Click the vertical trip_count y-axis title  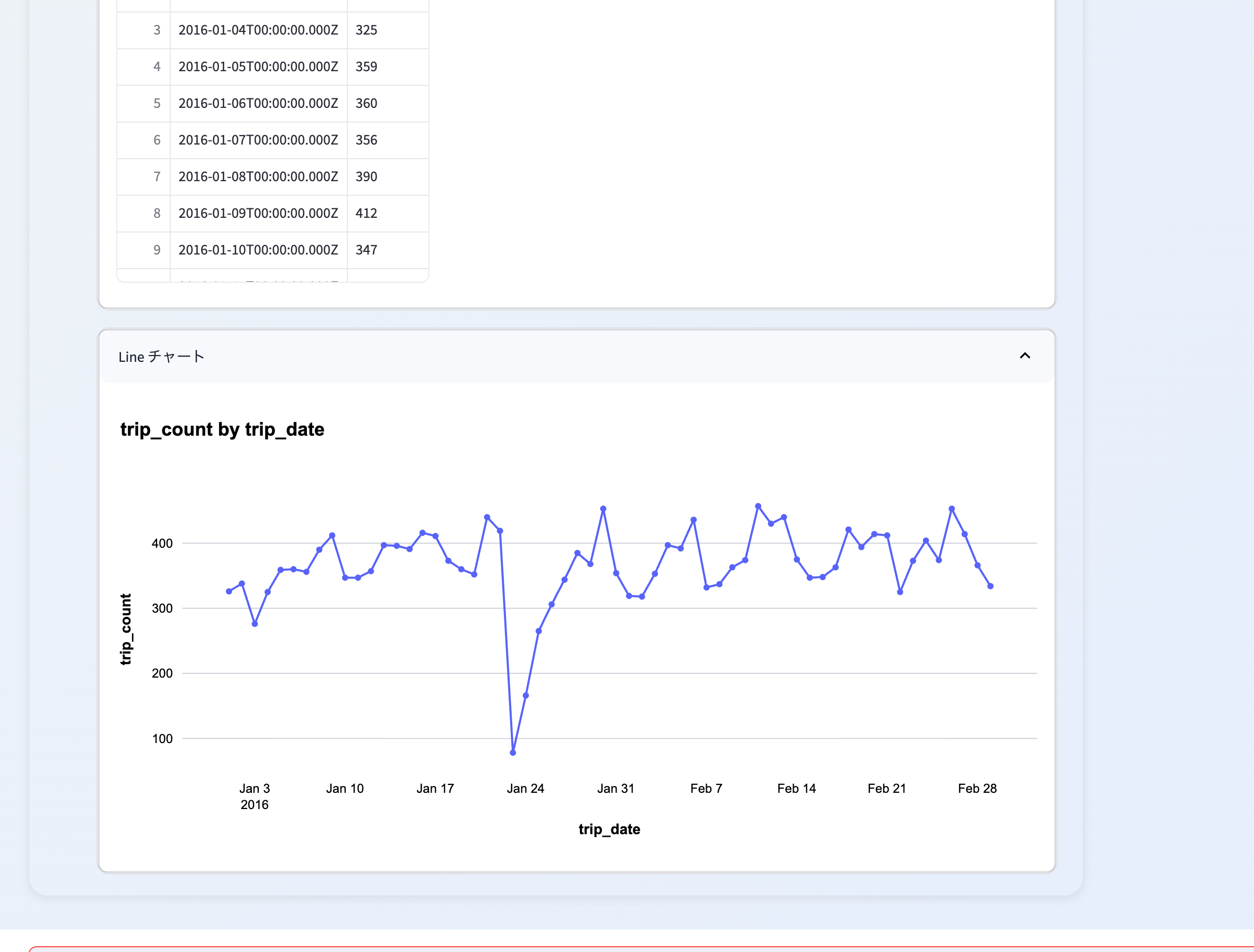pyautogui.click(x=126, y=629)
